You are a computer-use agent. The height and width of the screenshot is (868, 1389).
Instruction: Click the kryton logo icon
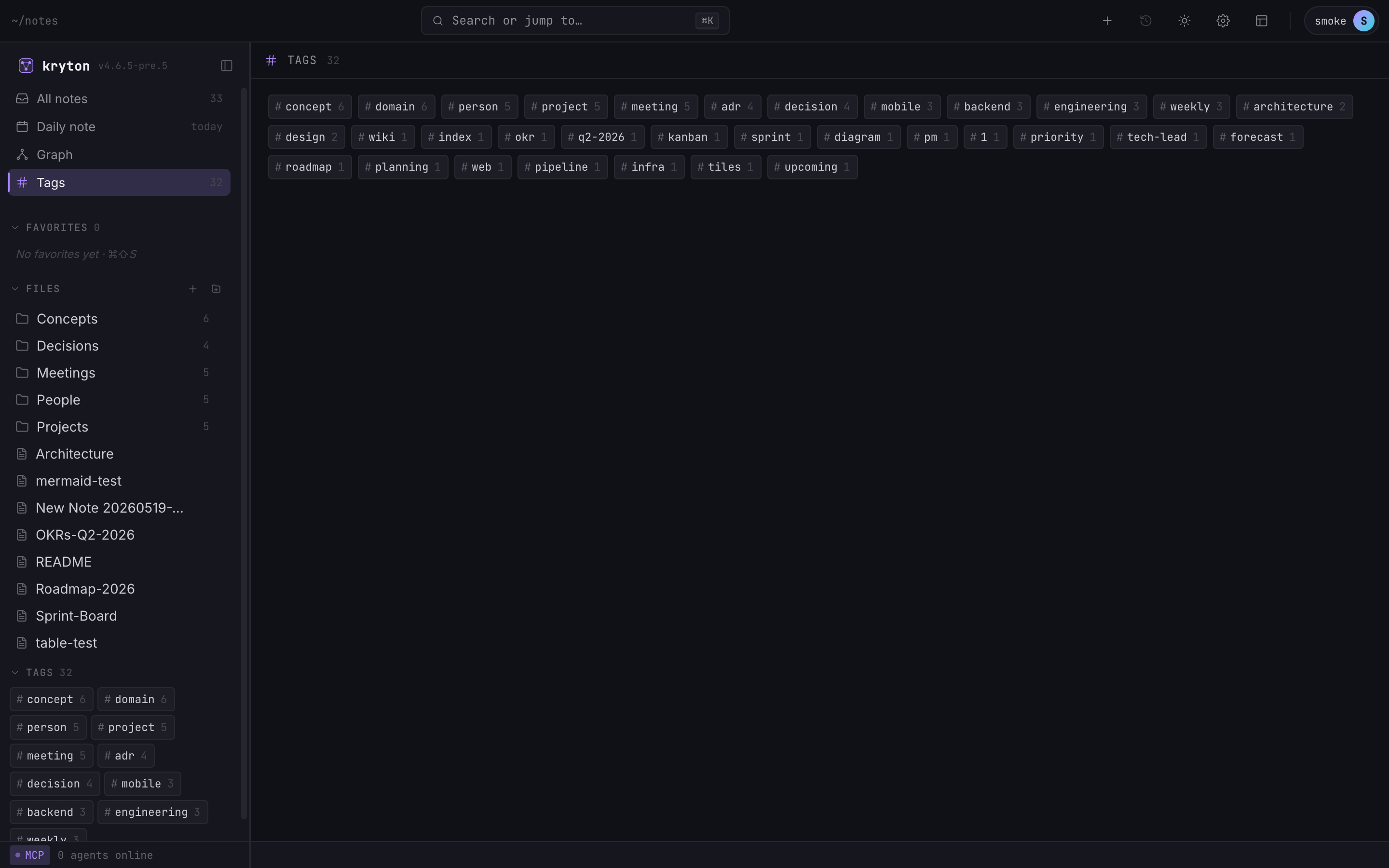26,66
